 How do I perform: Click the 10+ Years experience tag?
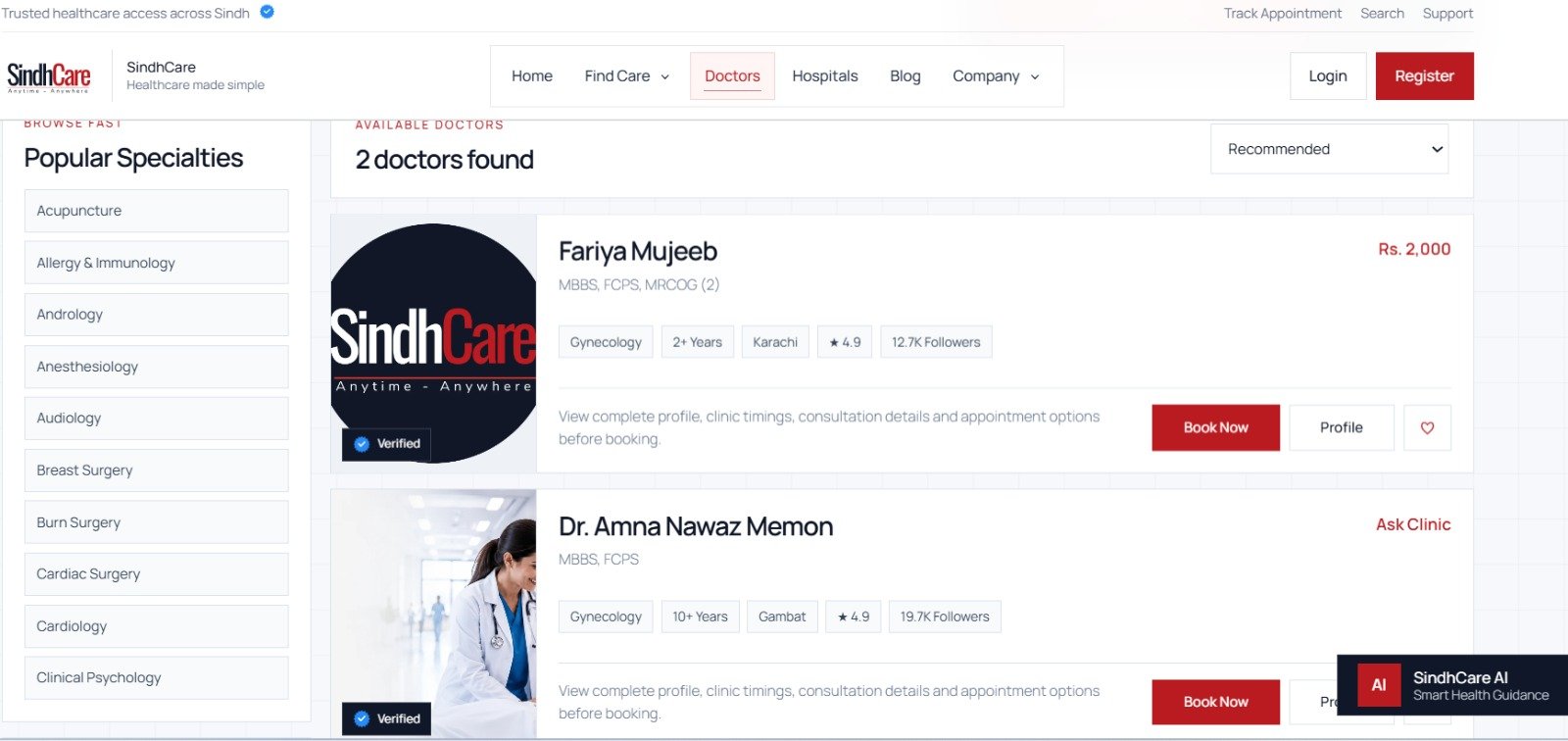[x=701, y=617]
